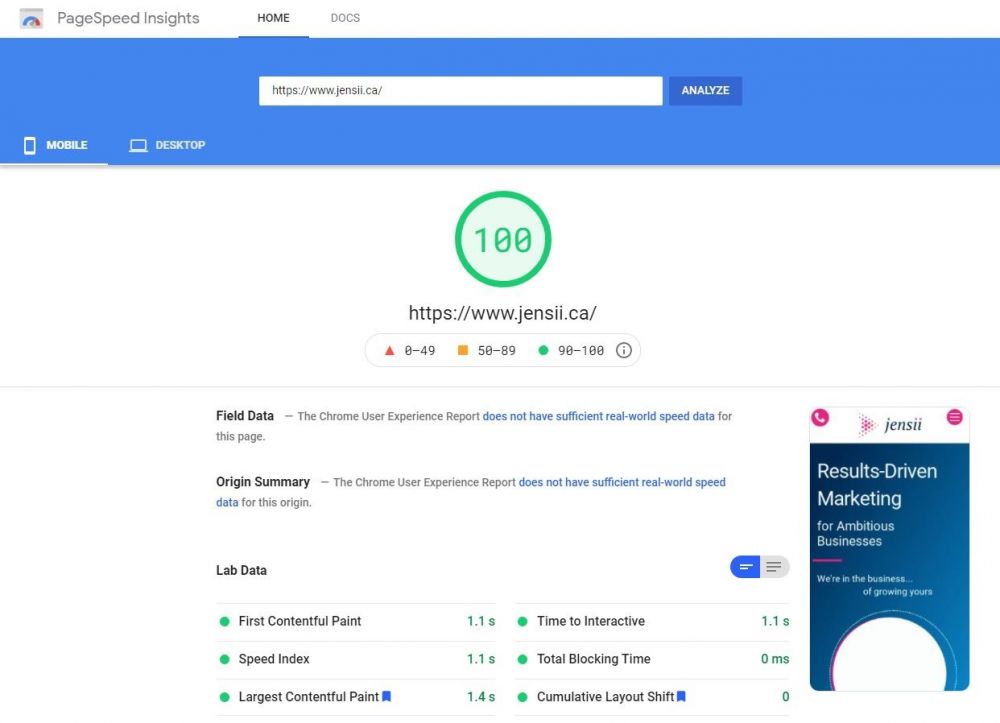
Task: Open Origin Summary insufficient speed data link
Action: [621, 482]
